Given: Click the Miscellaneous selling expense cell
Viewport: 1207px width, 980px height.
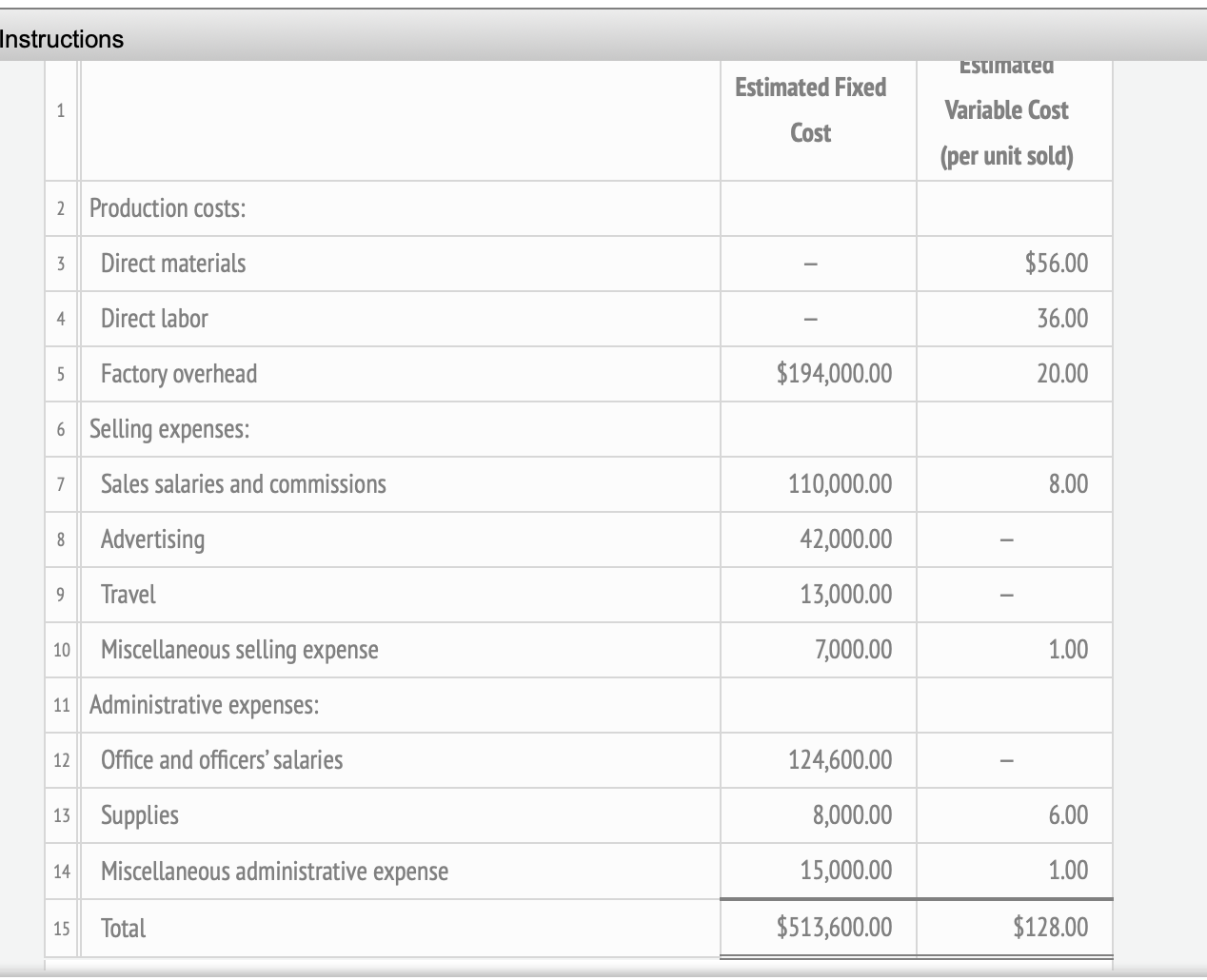Looking at the screenshot, I should click(238, 650).
